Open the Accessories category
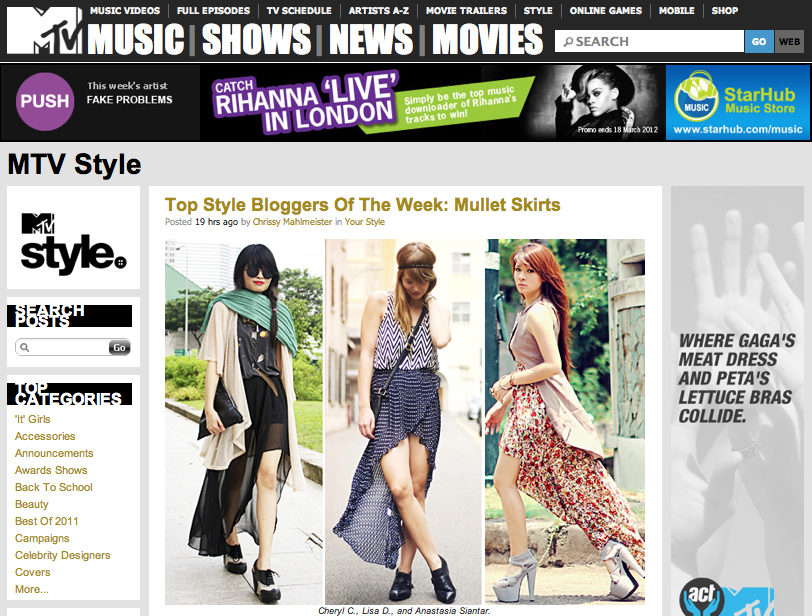Screen dimensions: 812x616 (x=45, y=436)
